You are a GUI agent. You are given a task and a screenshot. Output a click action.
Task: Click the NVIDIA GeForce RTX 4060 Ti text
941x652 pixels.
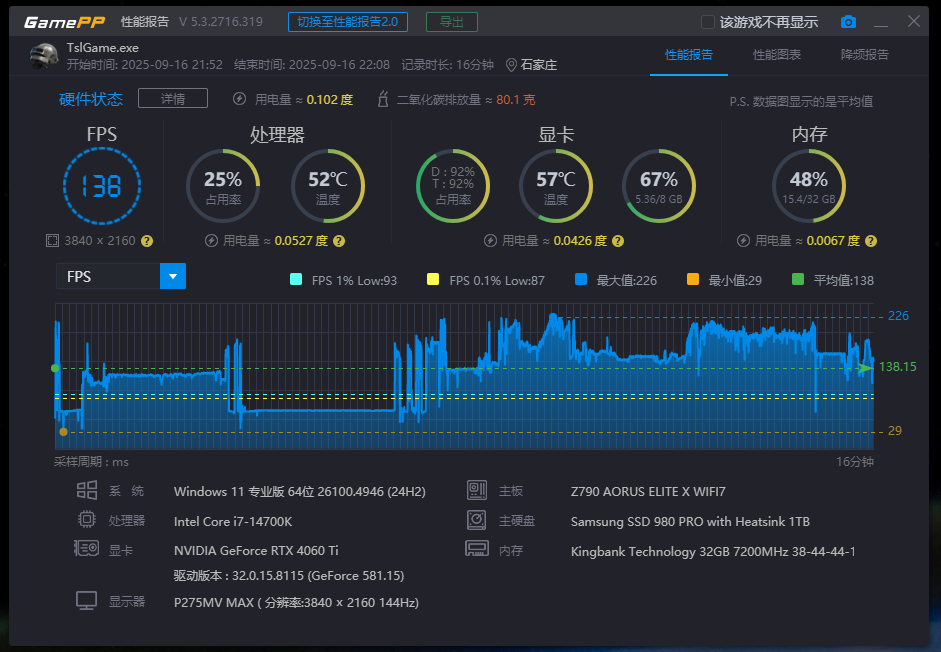pyautogui.click(x=256, y=551)
